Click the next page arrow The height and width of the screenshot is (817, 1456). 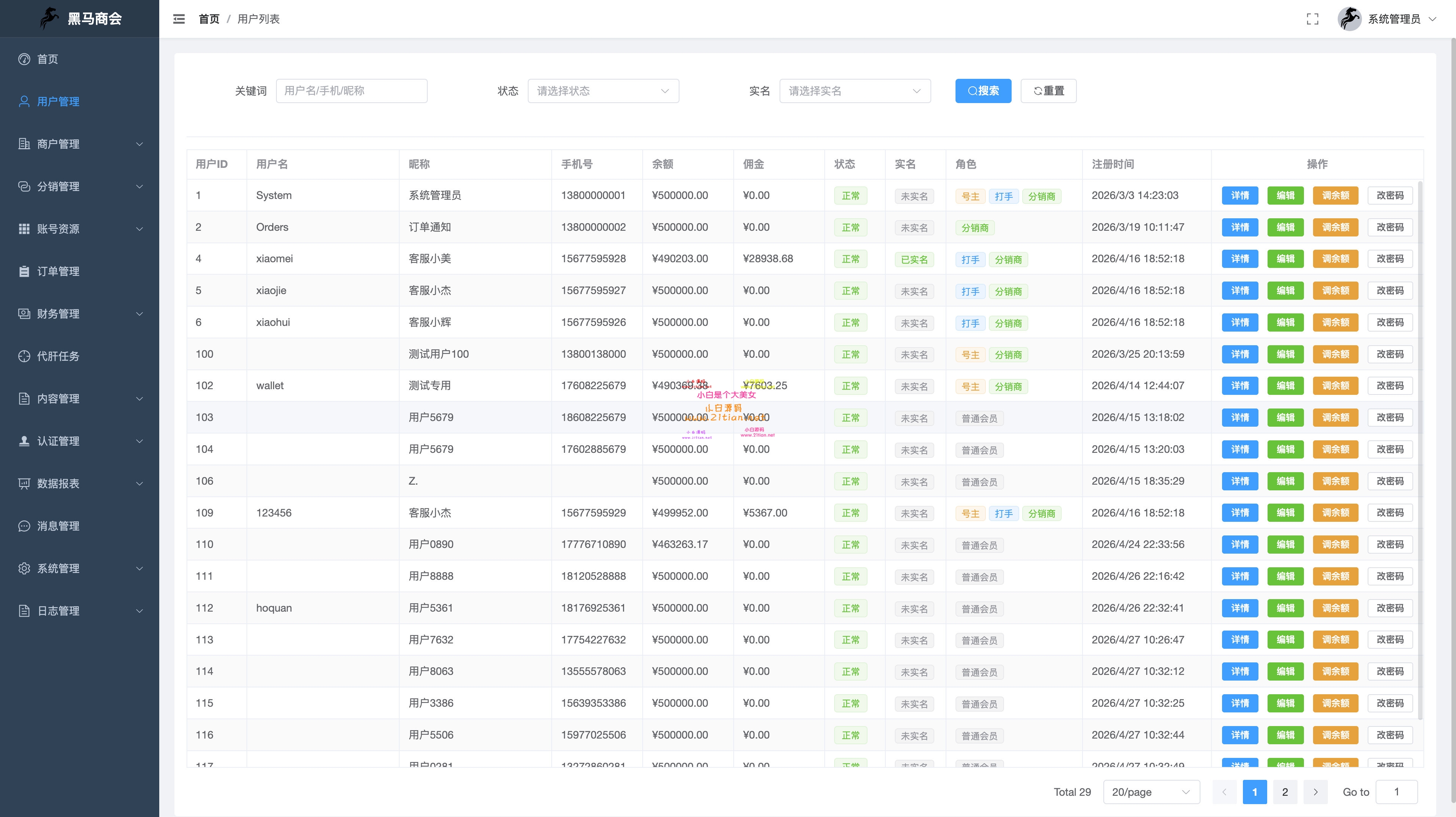click(x=1315, y=792)
